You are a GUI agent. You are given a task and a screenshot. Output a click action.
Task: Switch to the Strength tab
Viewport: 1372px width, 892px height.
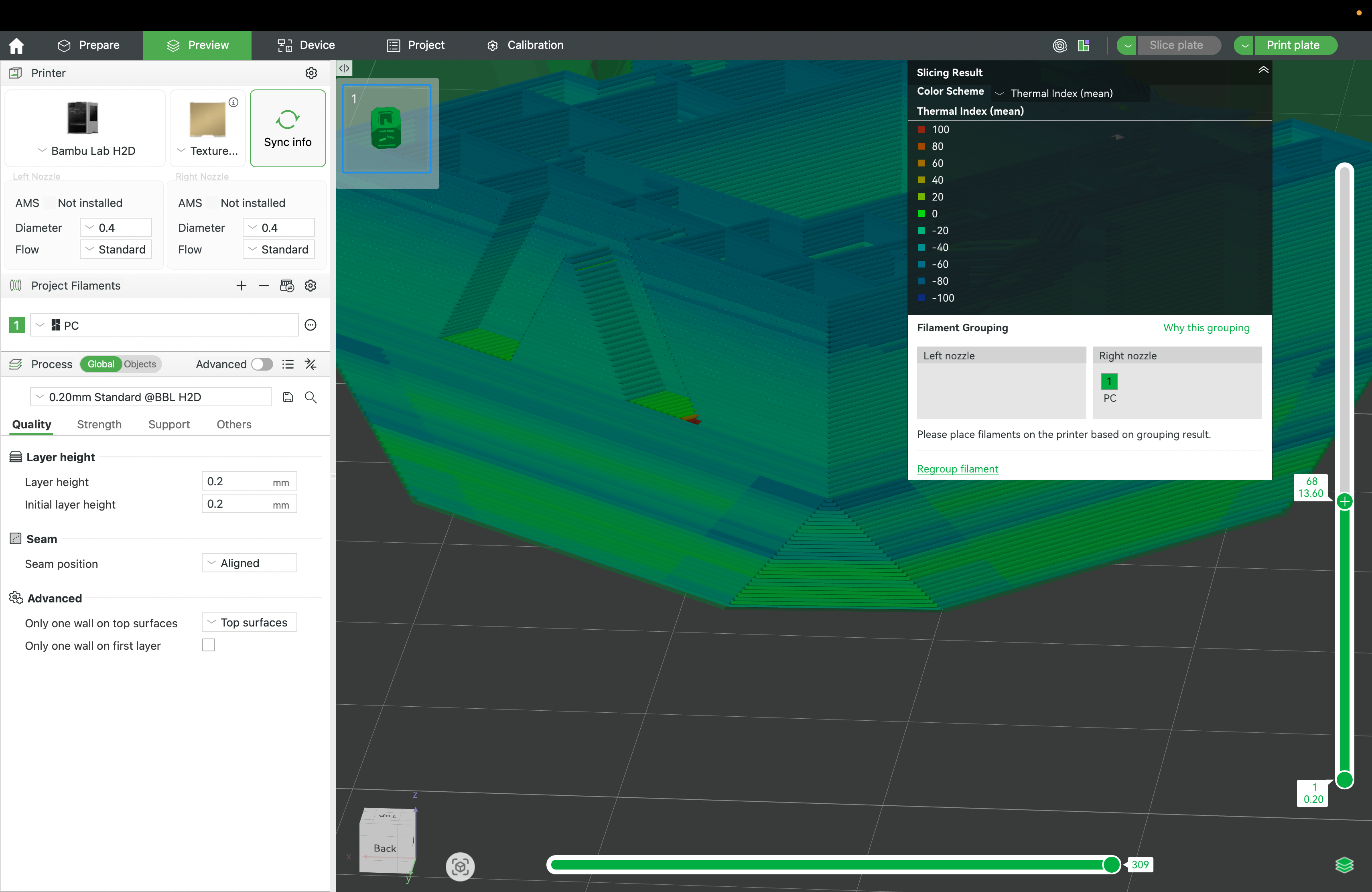[x=99, y=425]
